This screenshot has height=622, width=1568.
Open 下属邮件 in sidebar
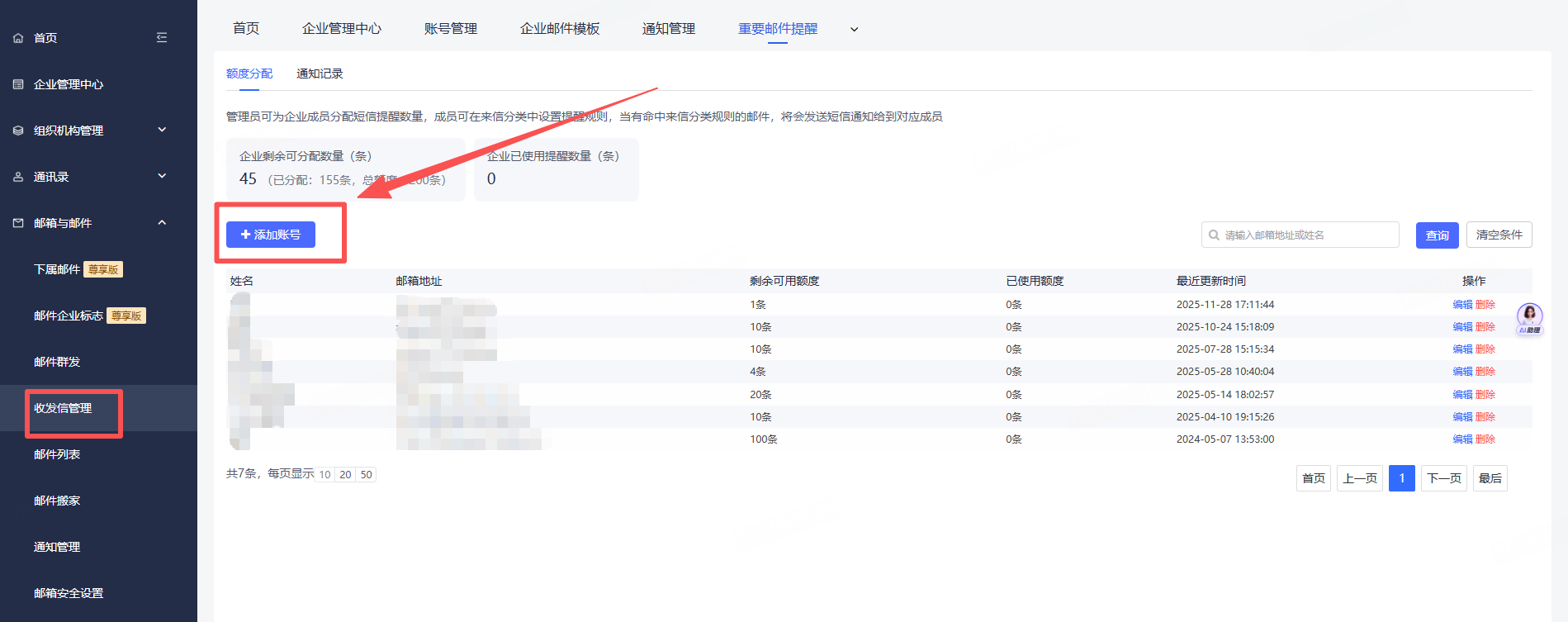pos(57,269)
